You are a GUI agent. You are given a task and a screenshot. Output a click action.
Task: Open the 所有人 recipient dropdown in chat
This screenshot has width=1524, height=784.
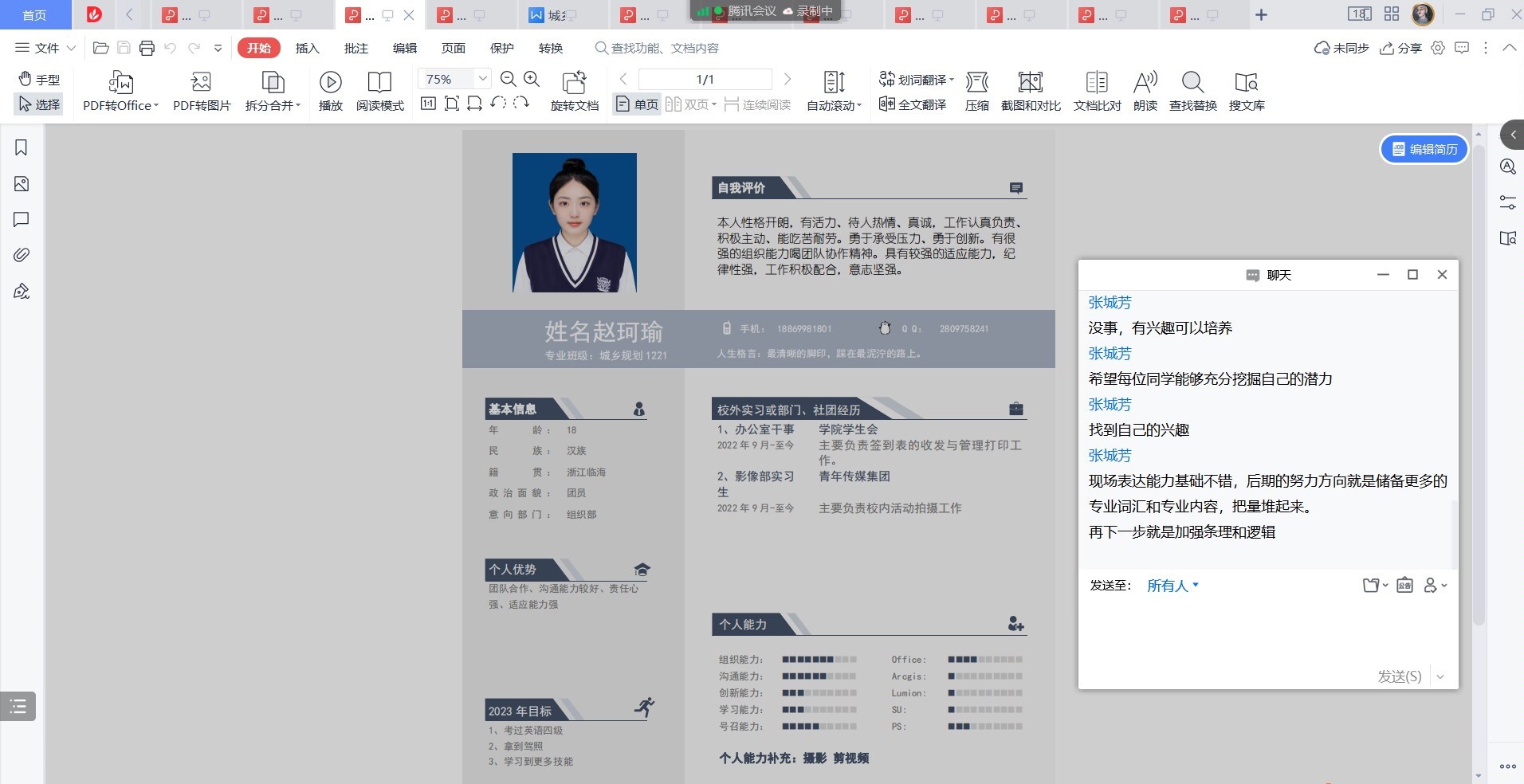click(x=1172, y=586)
